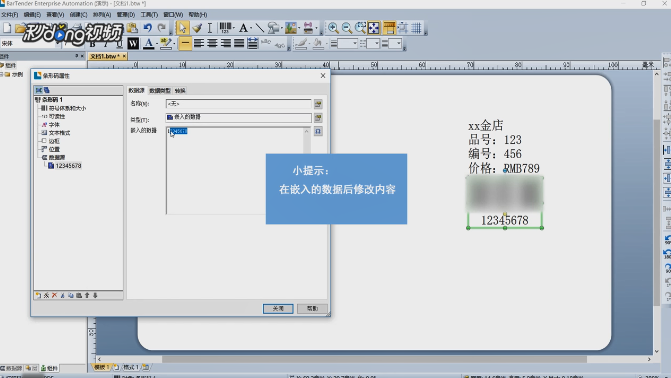Open the 窗口(W) menu
The image size is (671, 378).
point(173,15)
